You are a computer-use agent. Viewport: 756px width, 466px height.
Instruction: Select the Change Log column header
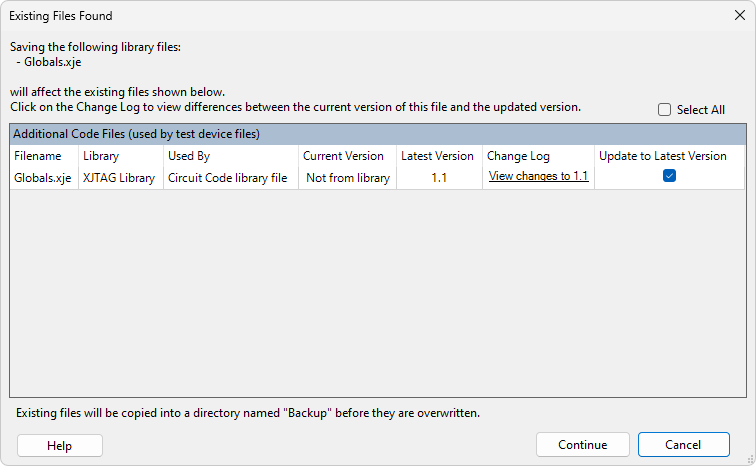[x=518, y=156]
